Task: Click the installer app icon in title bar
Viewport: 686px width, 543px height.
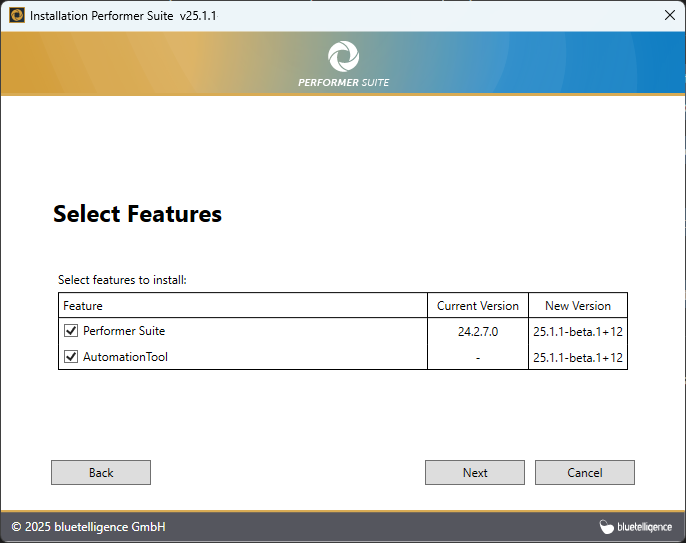Action: click(x=17, y=15)
